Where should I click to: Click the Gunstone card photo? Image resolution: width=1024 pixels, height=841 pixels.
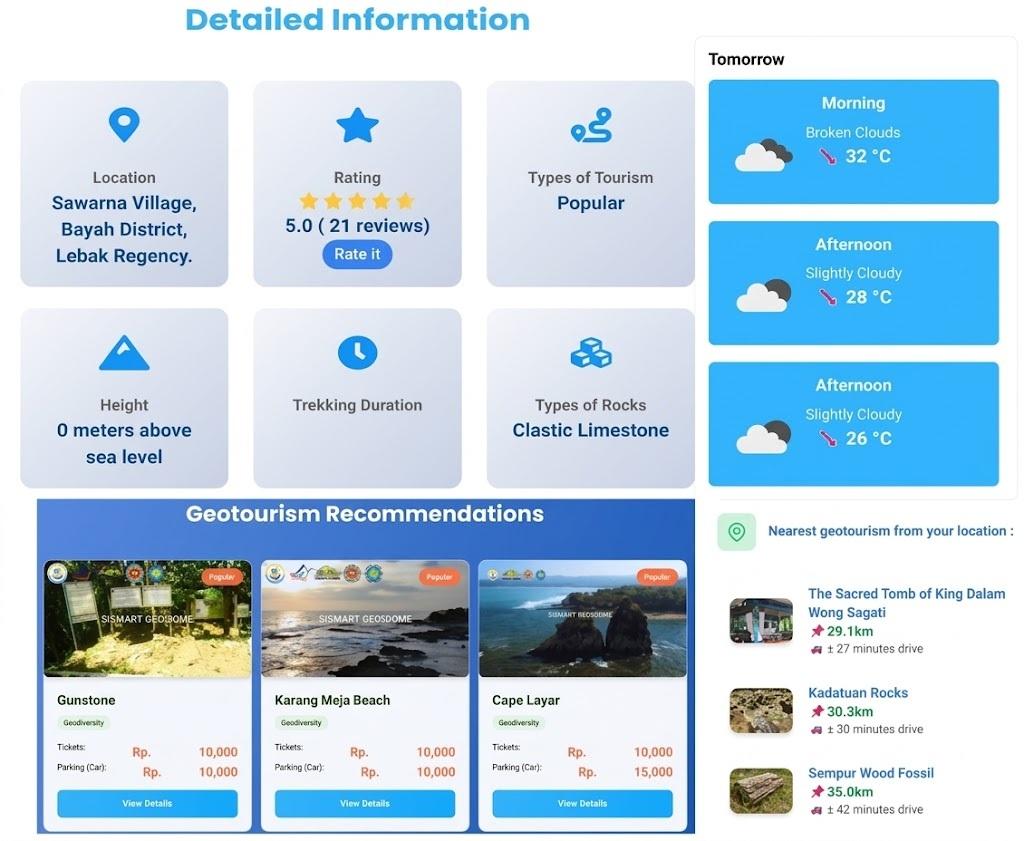(x=147, y=618)
